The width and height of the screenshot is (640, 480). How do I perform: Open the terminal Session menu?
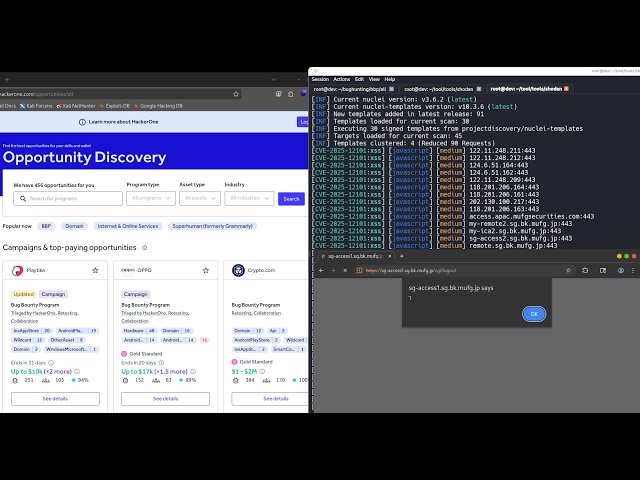click(320, 79)
